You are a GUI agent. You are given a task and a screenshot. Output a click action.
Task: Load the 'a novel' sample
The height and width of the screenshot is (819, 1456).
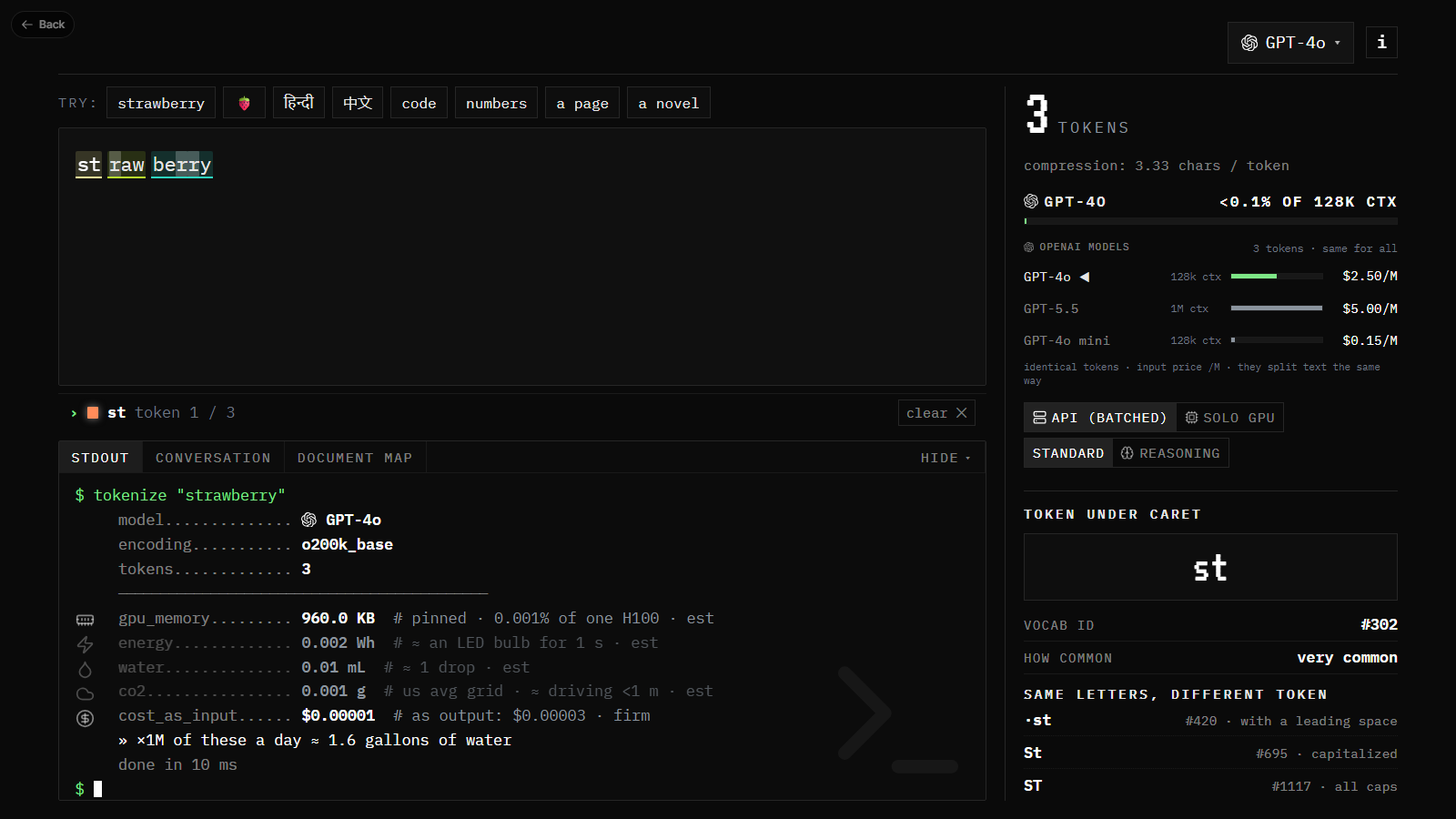coord(669,103)
